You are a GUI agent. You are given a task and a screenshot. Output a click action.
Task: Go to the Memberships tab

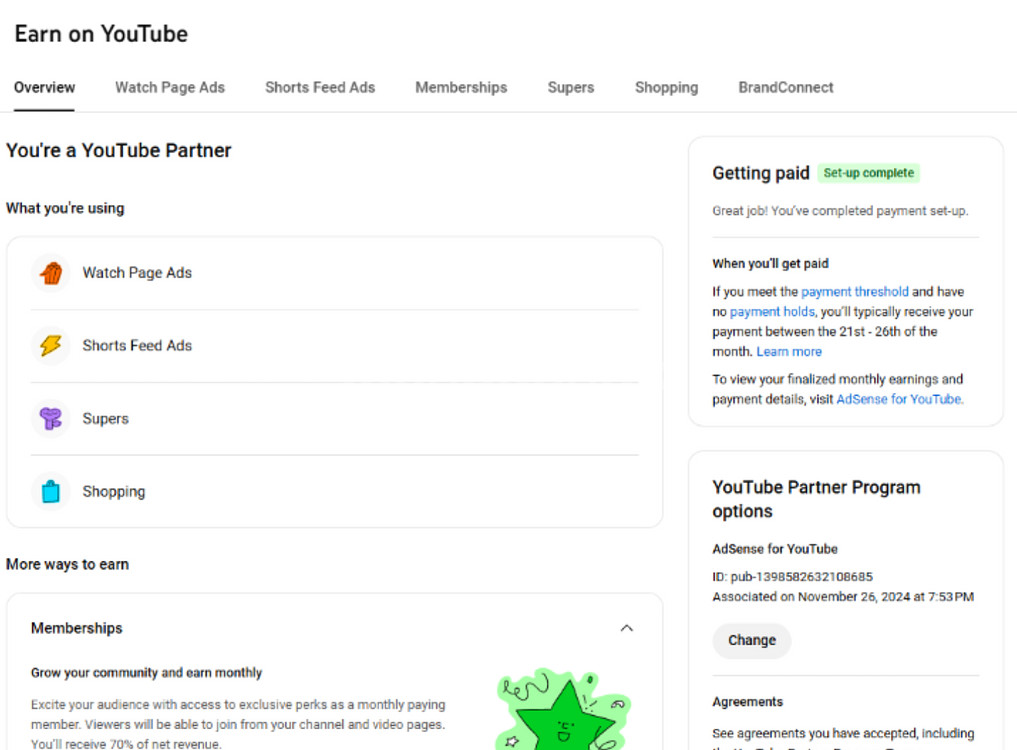pyautogui.click(x=461, y=88)
